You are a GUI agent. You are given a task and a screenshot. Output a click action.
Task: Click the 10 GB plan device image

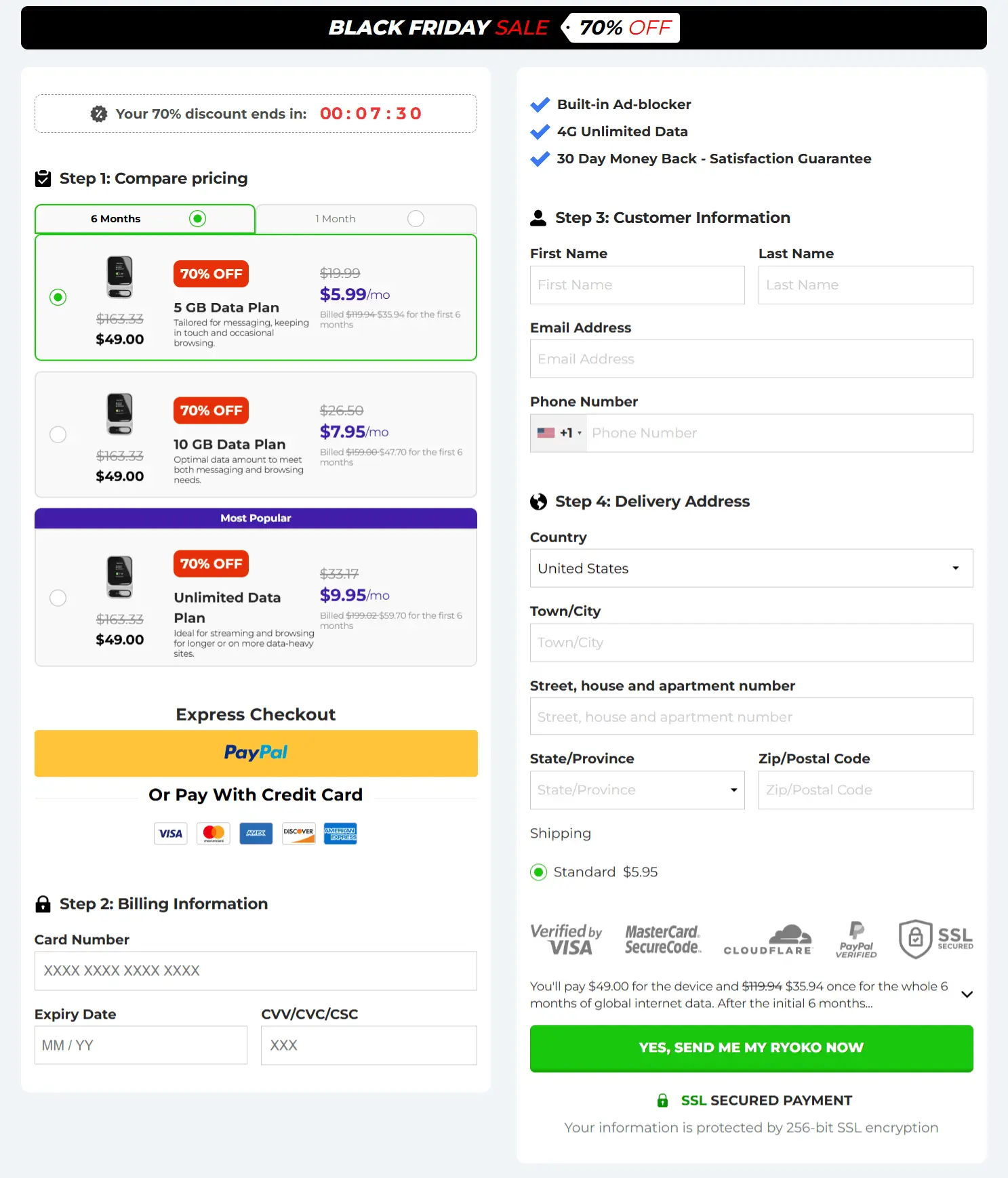(x=120, y=413)
